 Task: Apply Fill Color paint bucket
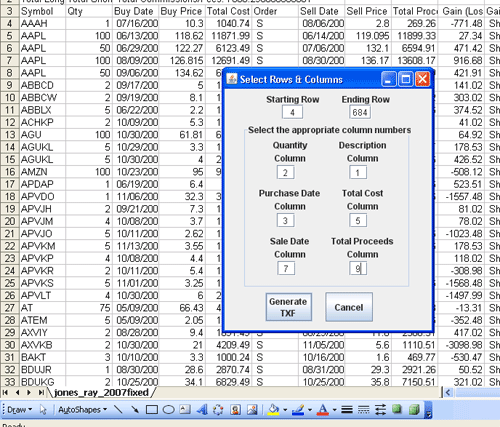[273, 409]
